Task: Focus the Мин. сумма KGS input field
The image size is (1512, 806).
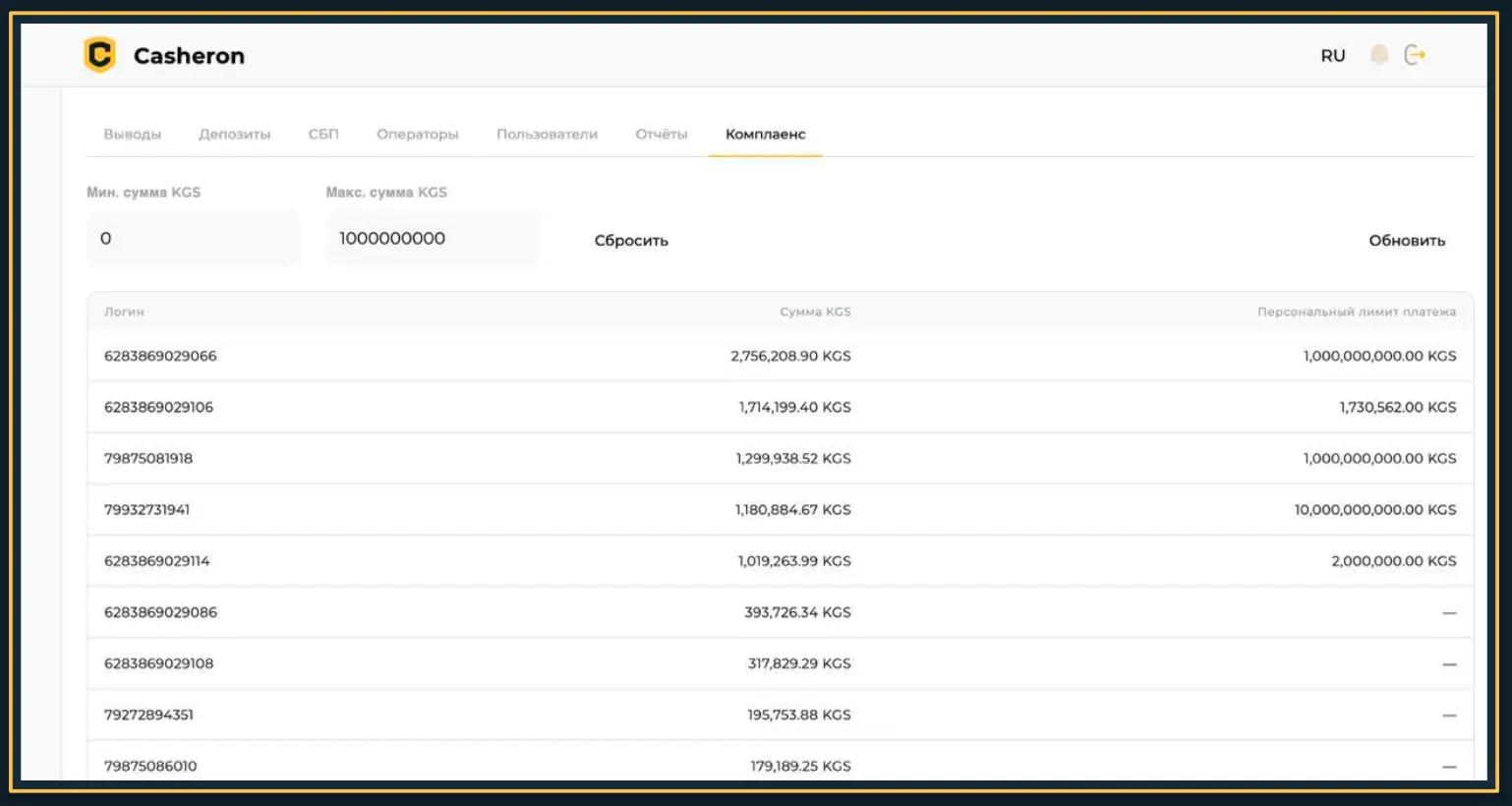Action: (x=193, y=239)
